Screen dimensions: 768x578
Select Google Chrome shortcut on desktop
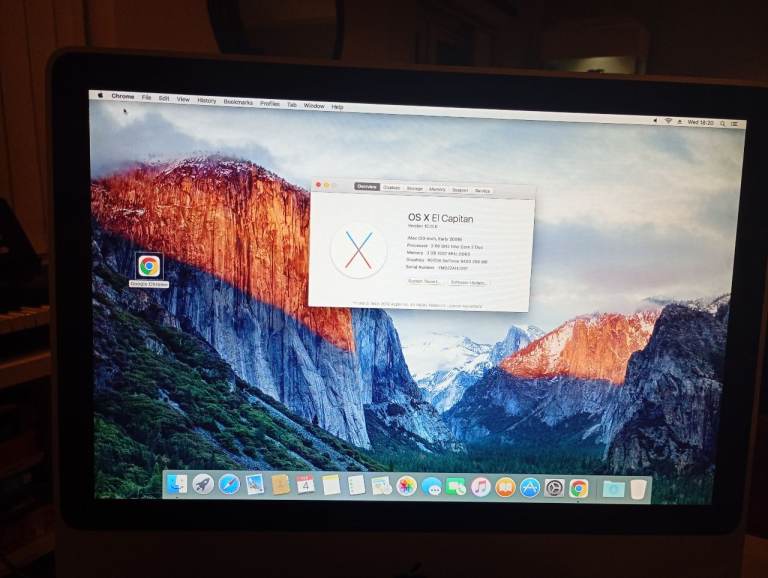pos(148,266)
